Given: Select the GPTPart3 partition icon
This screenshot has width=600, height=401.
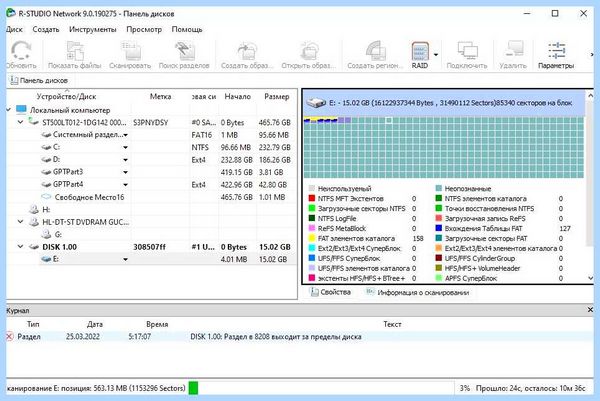Looking at the screenshot, I should pos(46,172).
